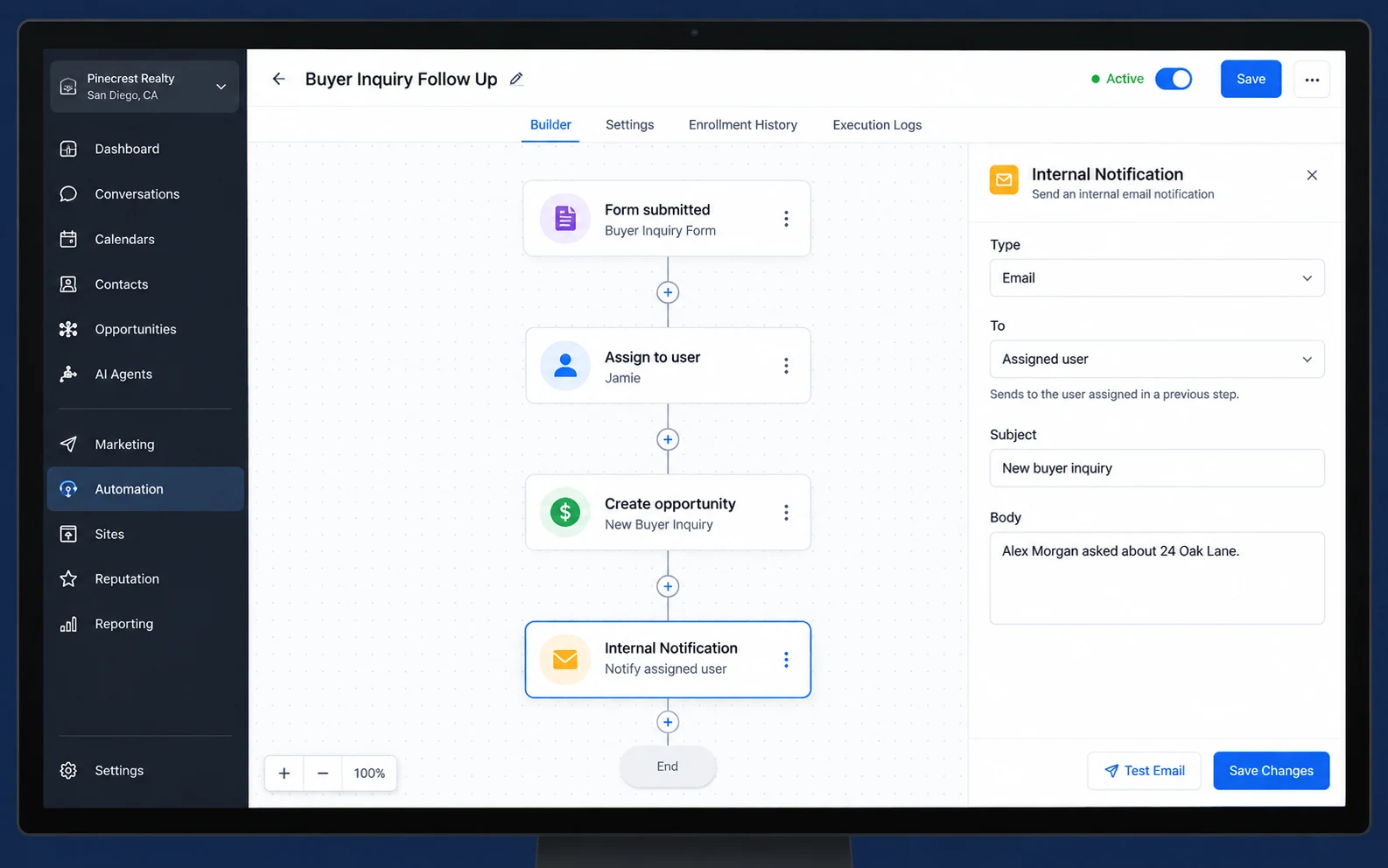1388x868 pixels.
Task: Toggle the Active workflow switch
Action: click(1174, 79)
